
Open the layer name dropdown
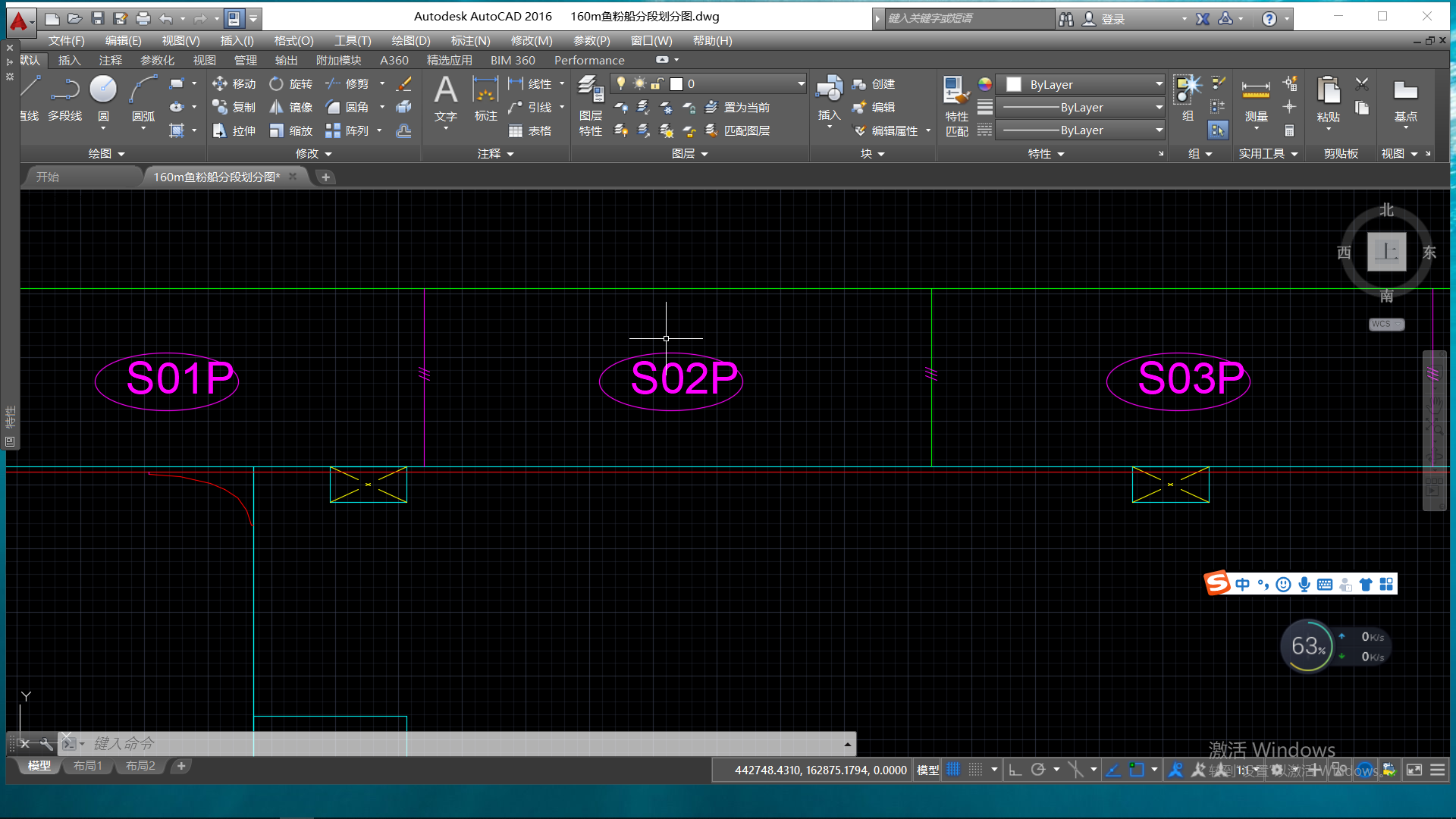[801, 83]
